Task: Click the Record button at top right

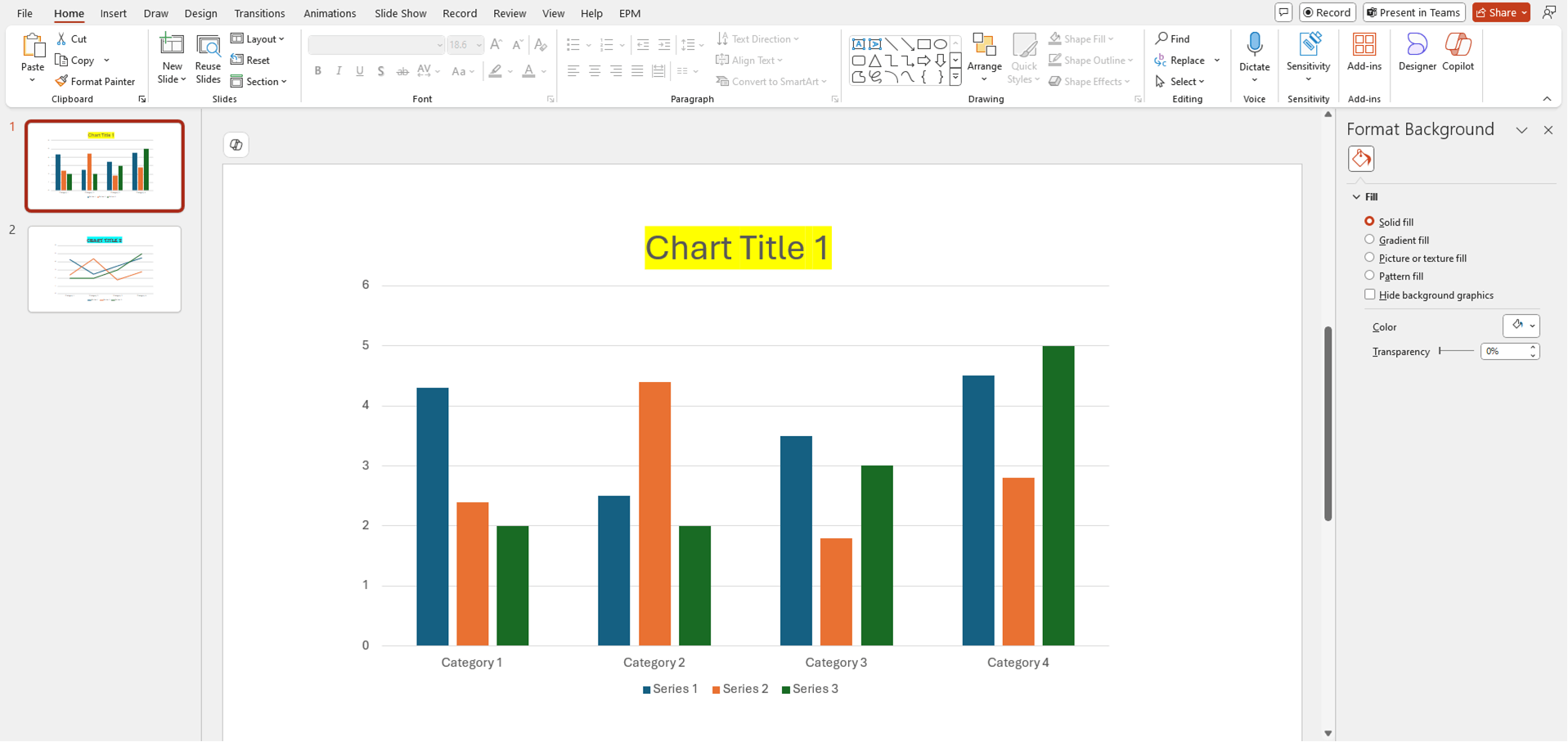Action: [x=1327, y=12]
